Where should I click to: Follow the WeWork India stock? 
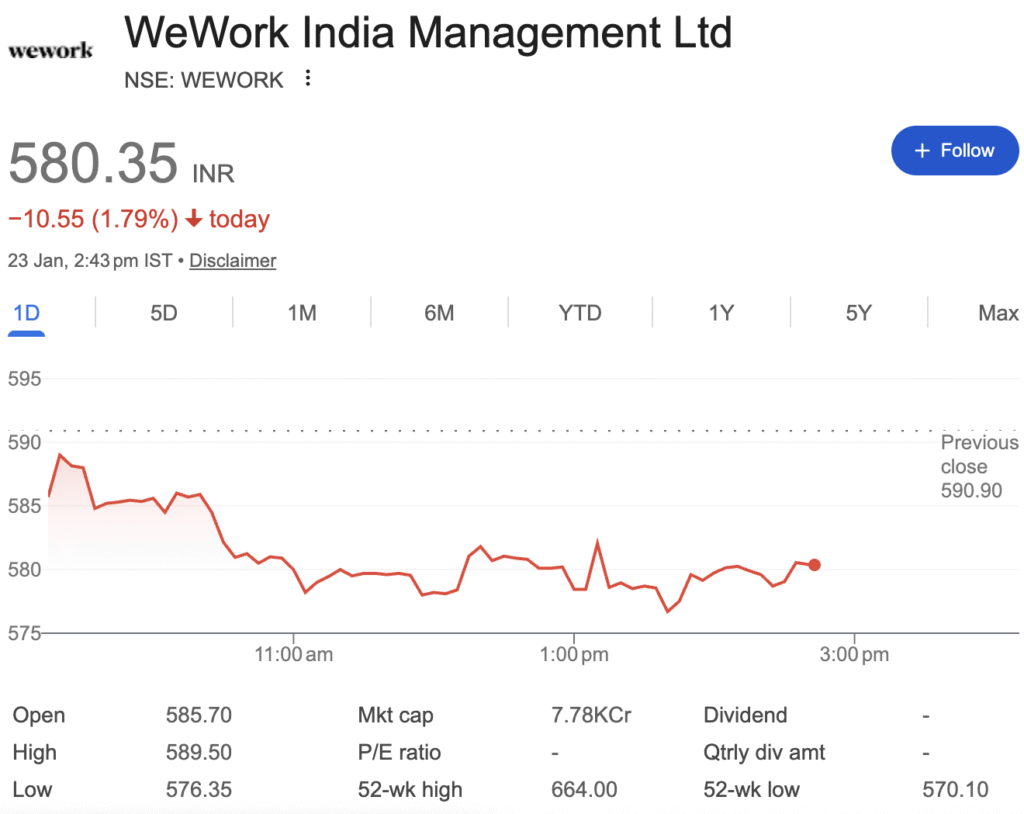click(x=954, y=151)
